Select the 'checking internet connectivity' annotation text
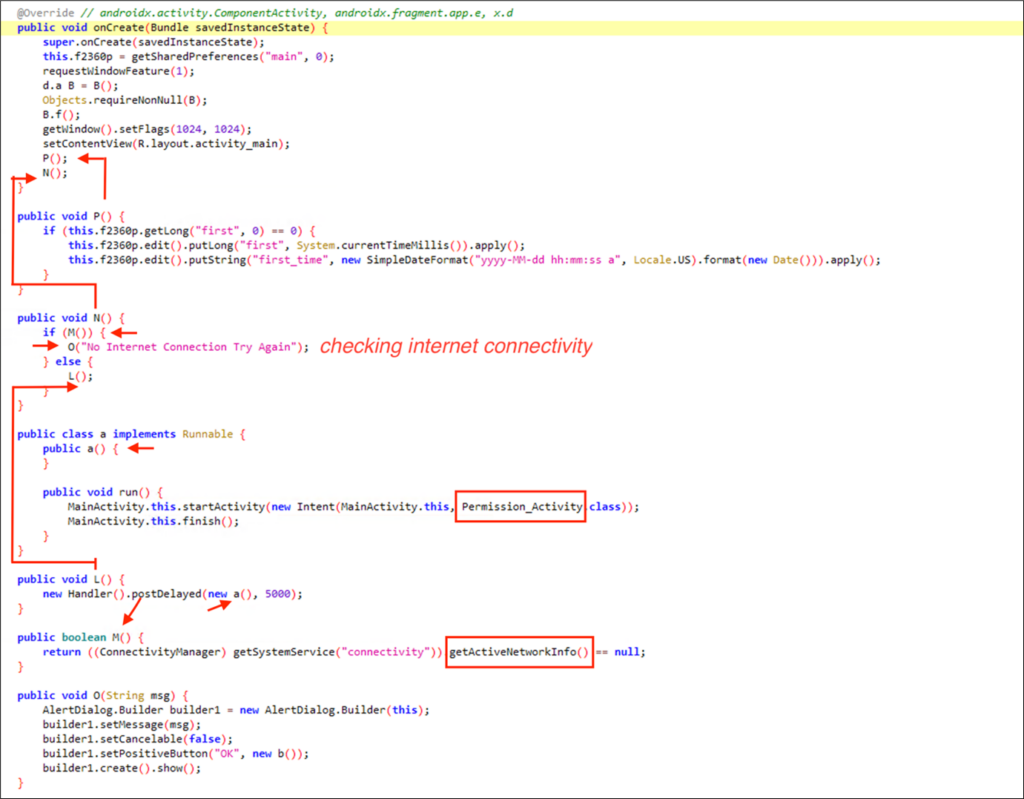1024x799 pixels. pos(458,346)
